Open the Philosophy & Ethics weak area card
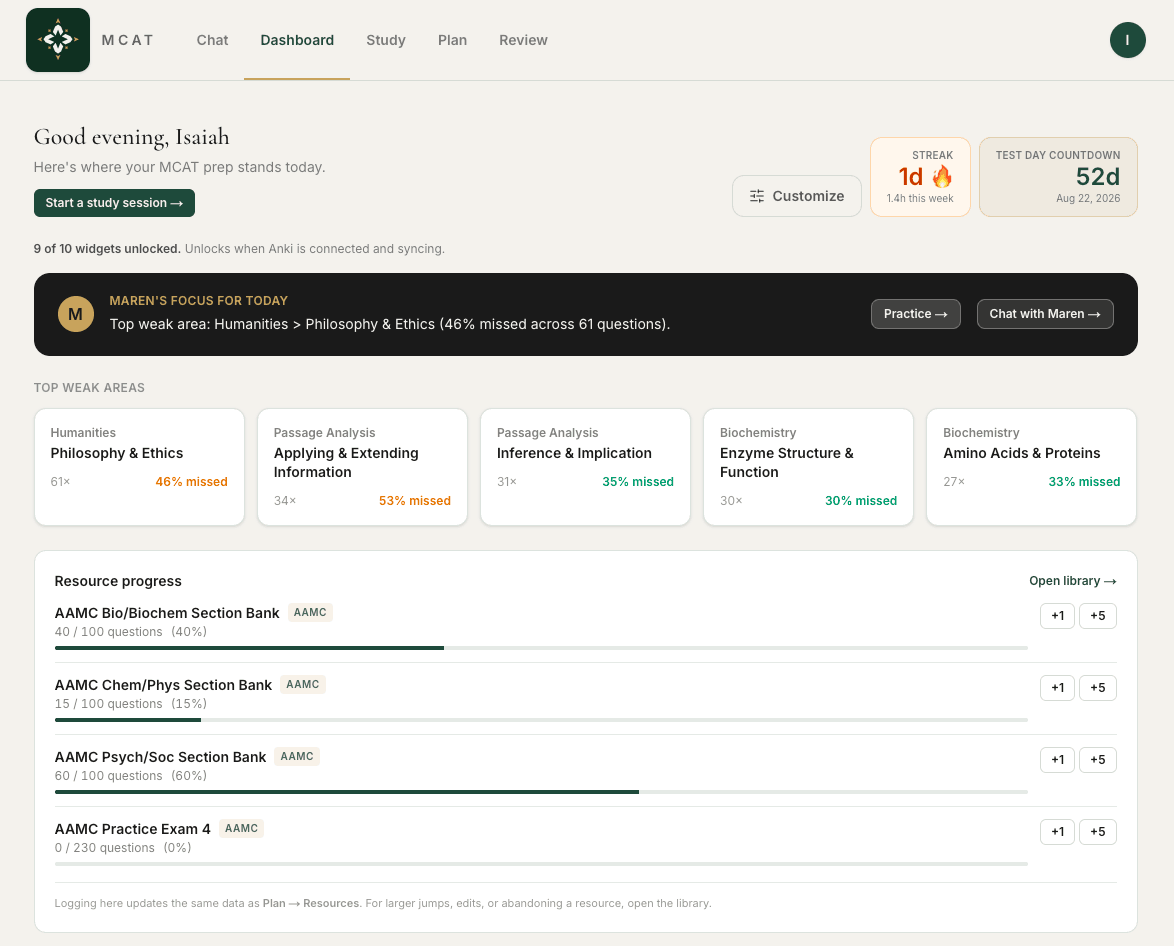Image resolution: width=1174 pixels, height=946 pixels. (139, 467)
